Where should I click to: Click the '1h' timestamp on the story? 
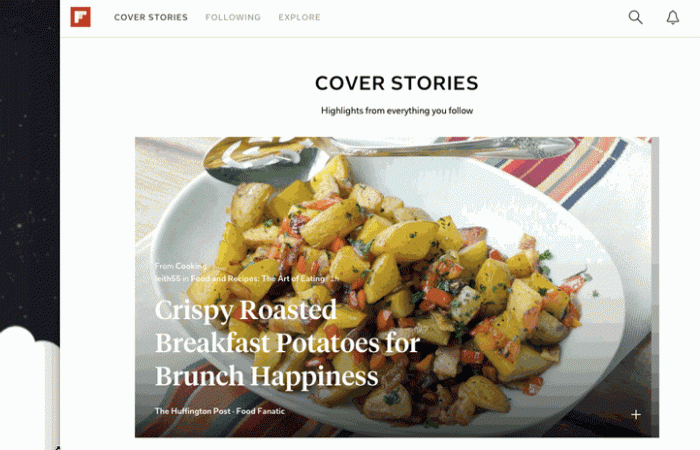[335, 279]
